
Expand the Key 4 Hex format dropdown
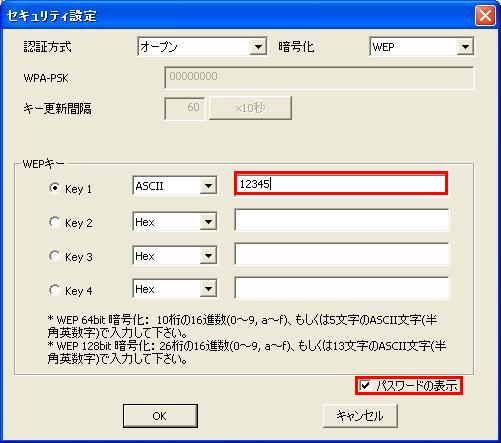point(175,289)
